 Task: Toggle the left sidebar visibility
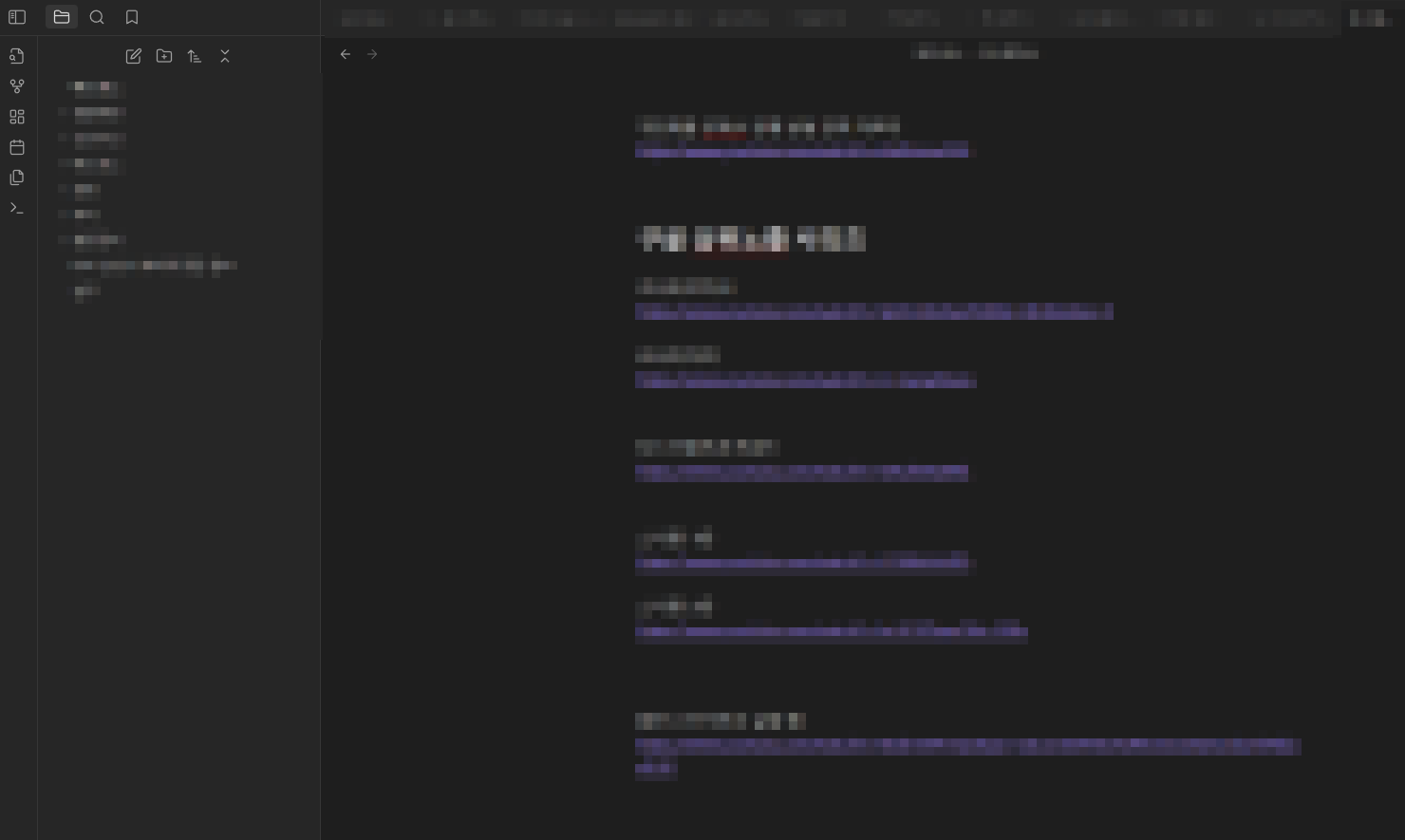[x=17, y=17]
